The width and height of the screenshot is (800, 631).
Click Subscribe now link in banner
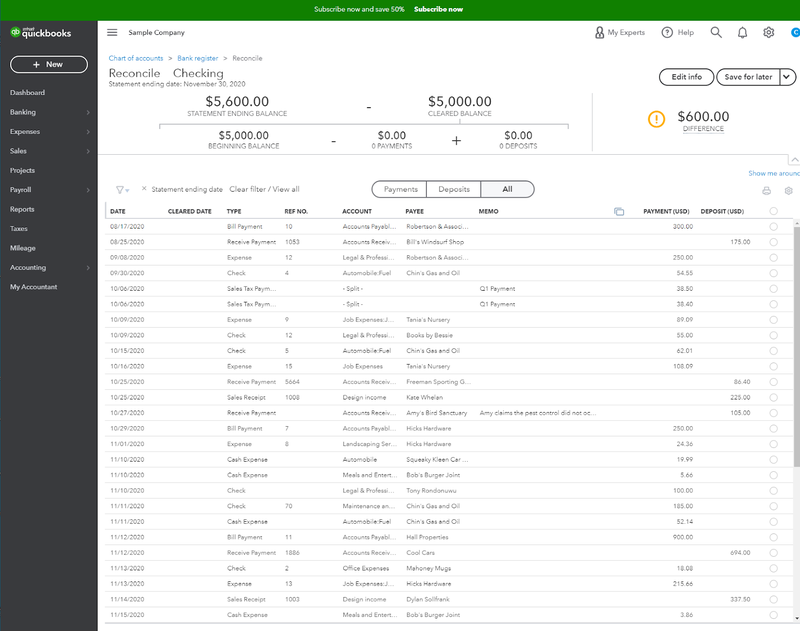coord(438,9)
